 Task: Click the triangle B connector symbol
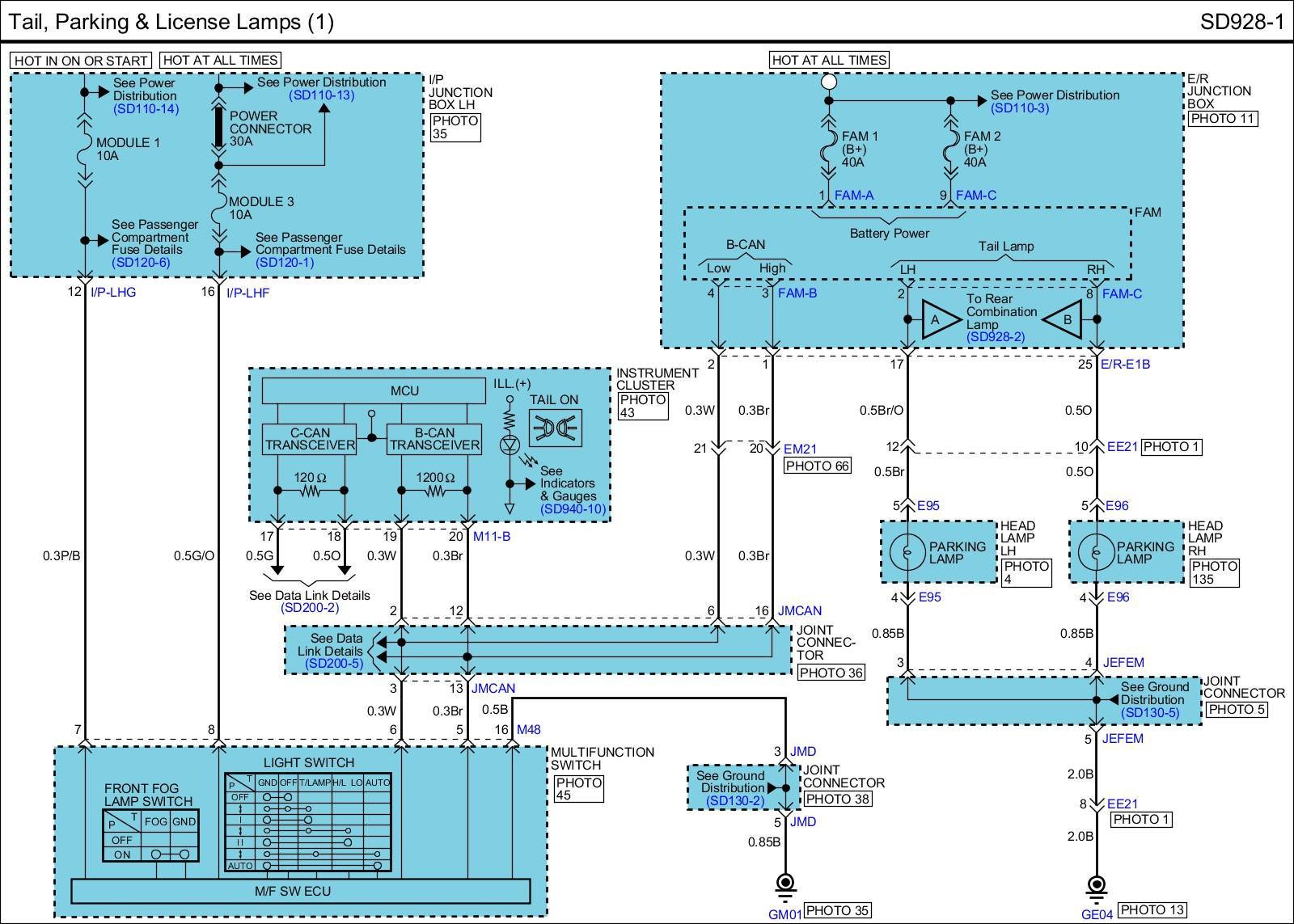point(1065,319)
